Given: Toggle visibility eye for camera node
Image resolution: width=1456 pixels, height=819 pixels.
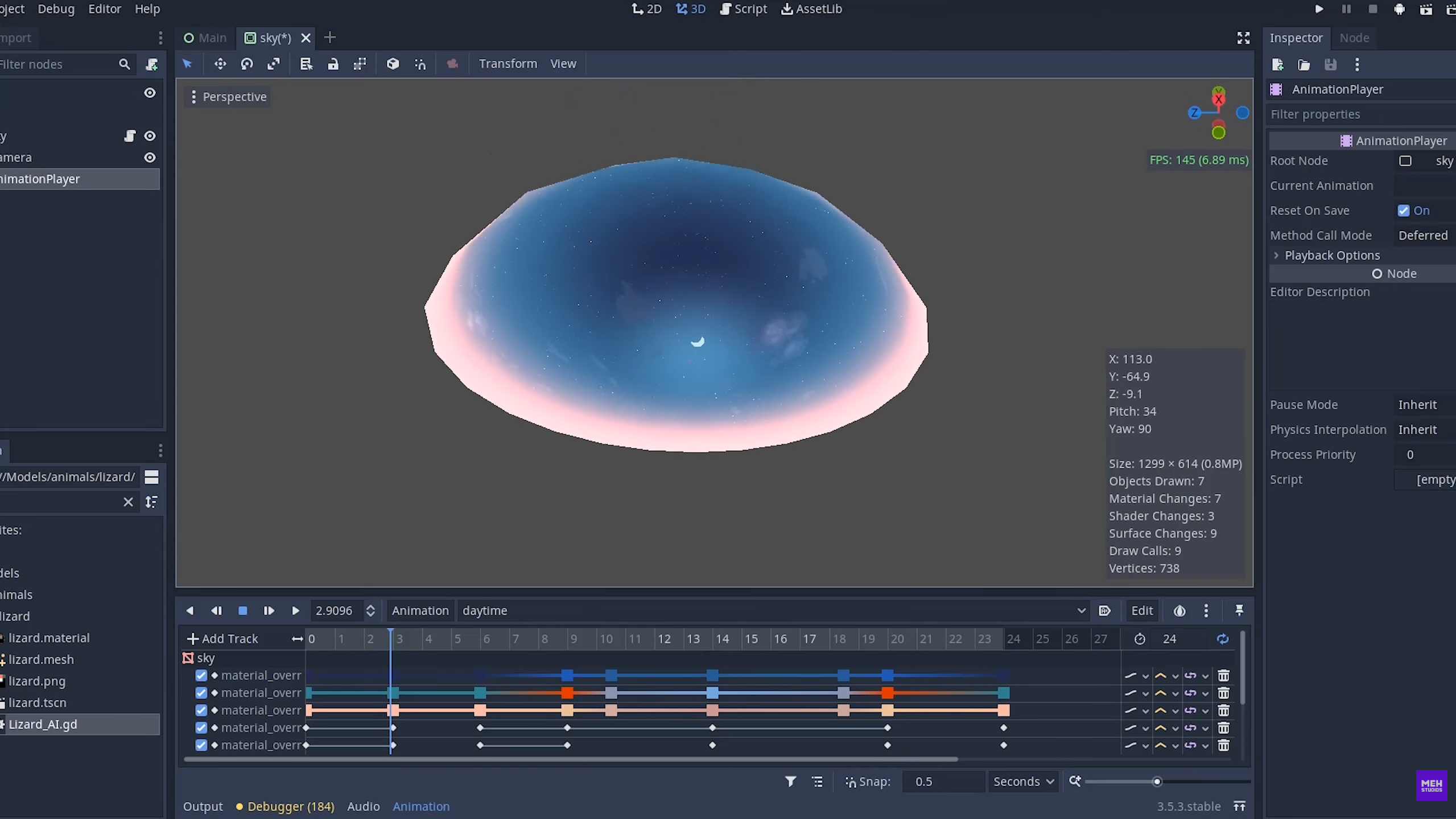Looking at the screenshot, I should click(150, 158).
